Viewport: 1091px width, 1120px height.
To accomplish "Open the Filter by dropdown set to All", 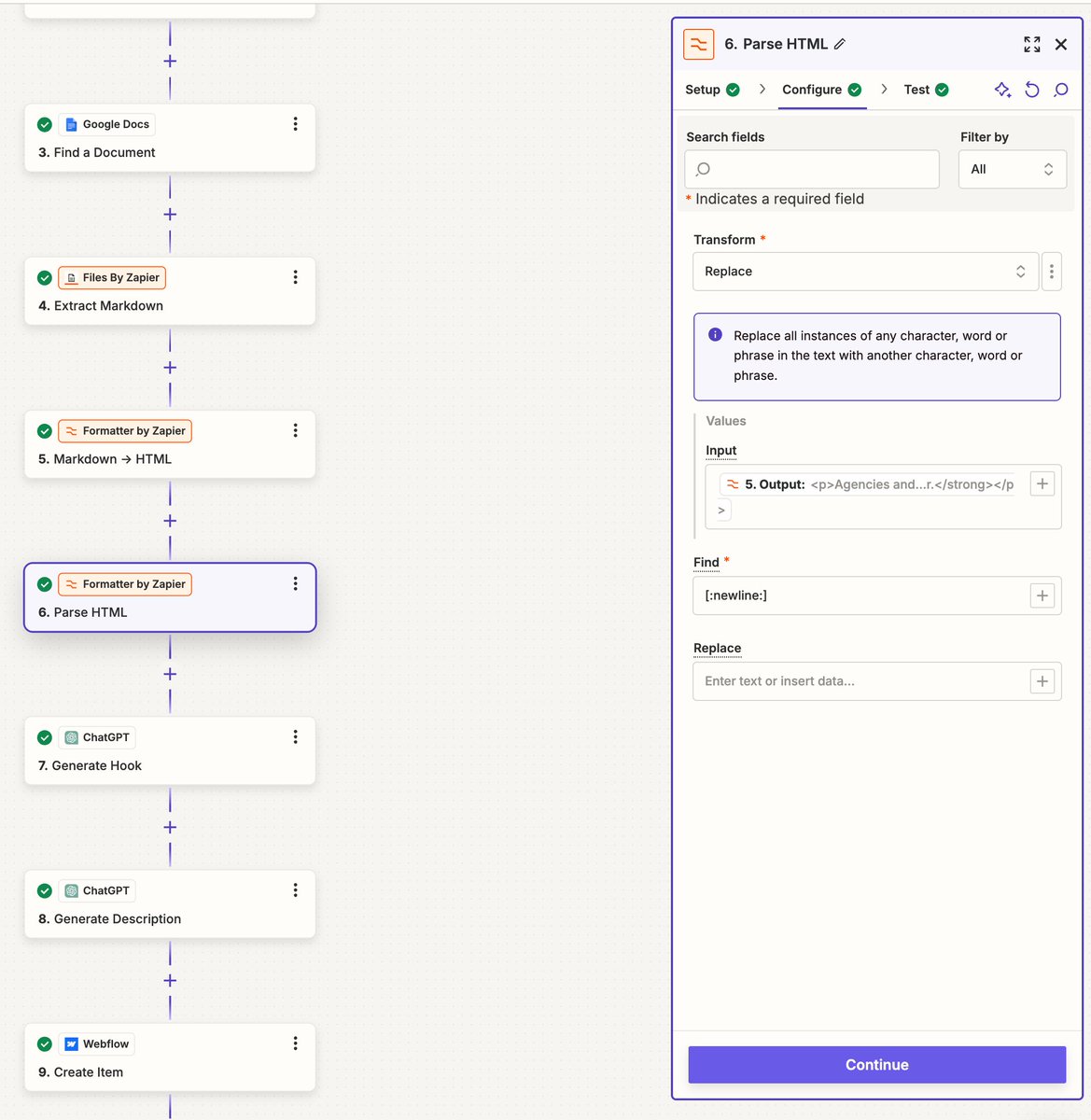I will tap(1012, 169).
